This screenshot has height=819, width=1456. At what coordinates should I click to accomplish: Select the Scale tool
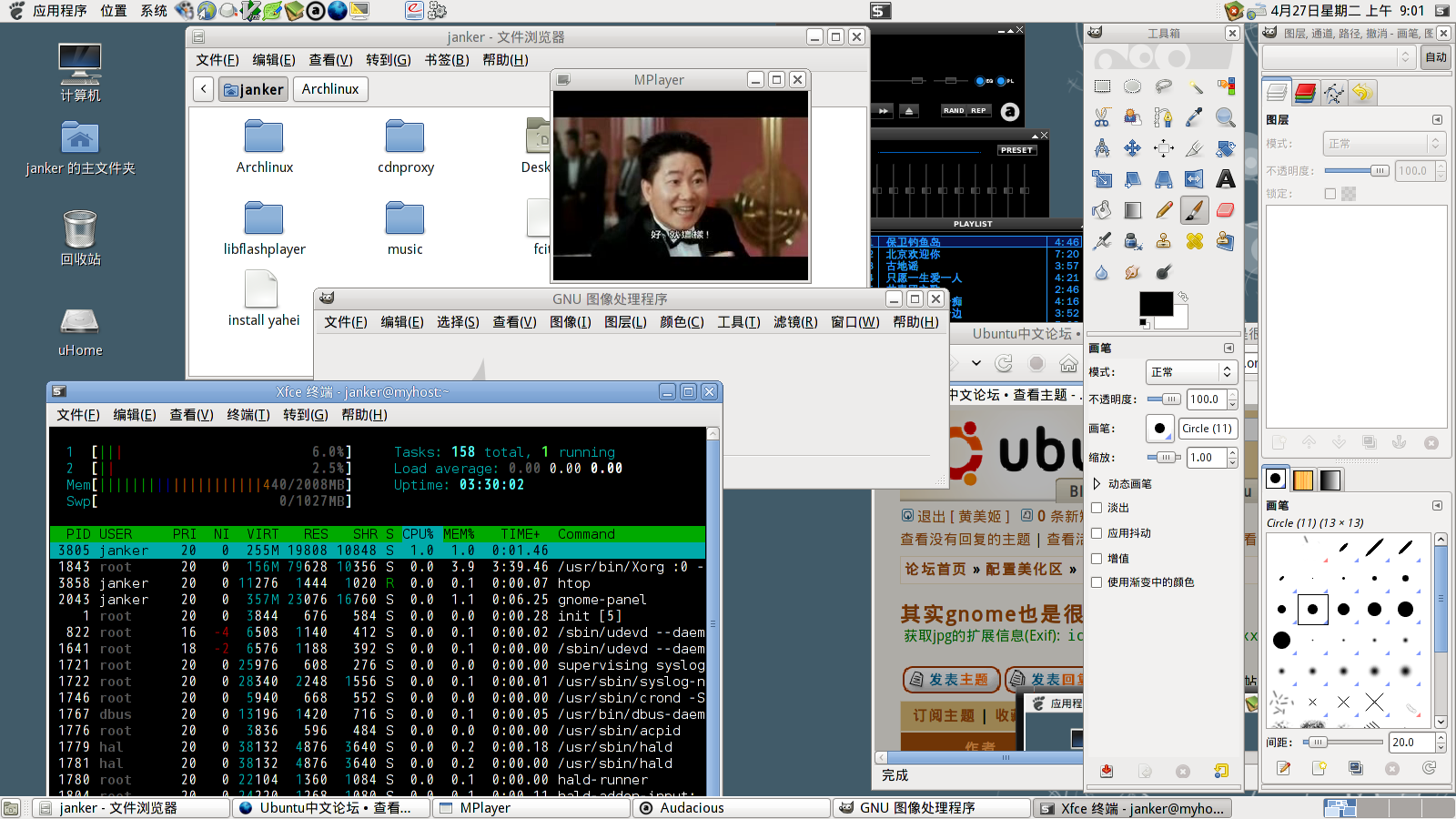click(x=1102, y=179)
